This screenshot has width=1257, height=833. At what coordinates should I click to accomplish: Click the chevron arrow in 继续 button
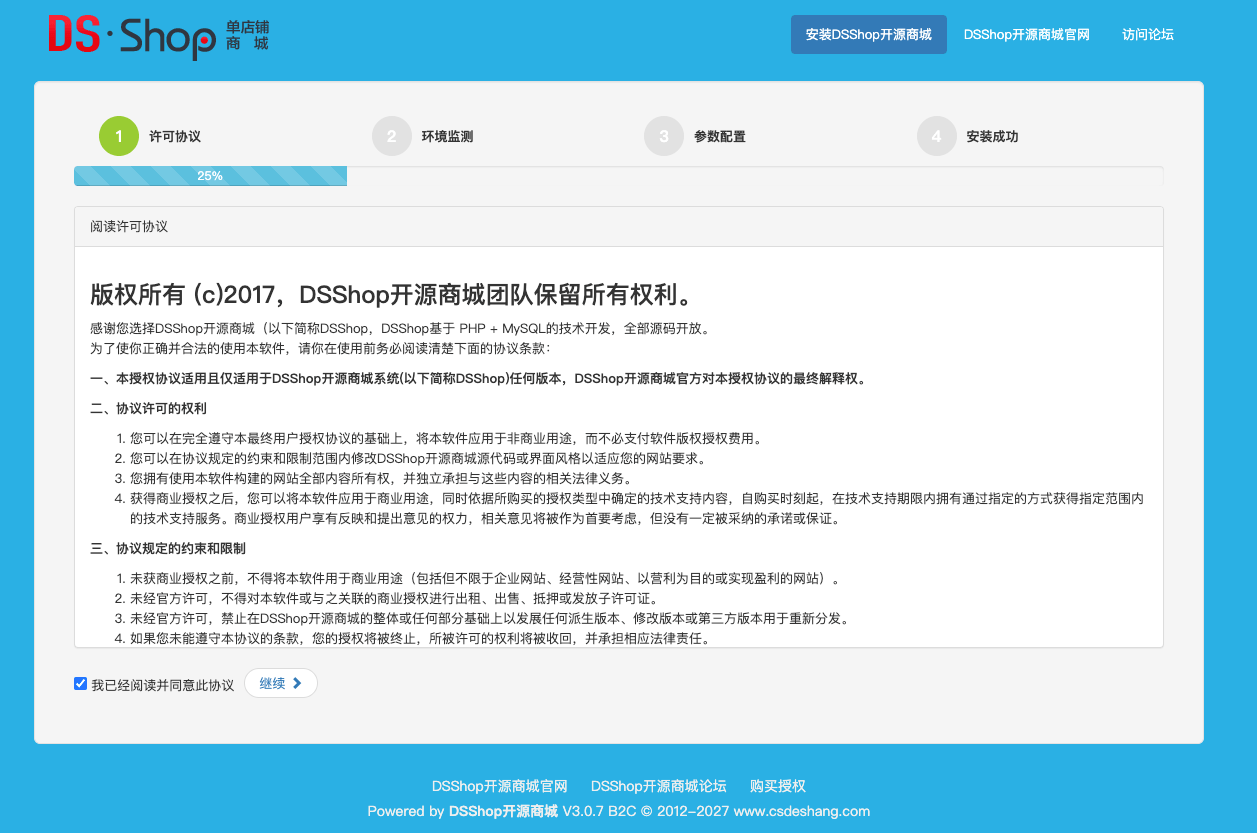297,683
